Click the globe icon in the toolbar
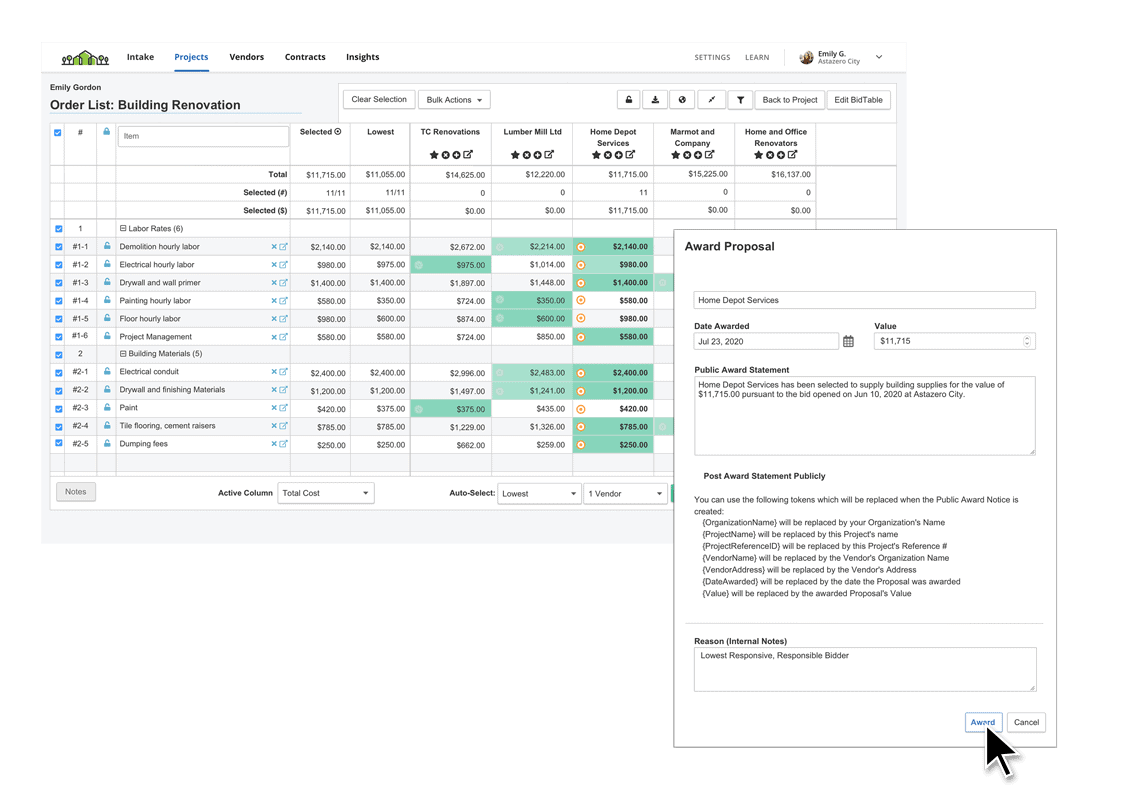This screenshot has width=1140, height=800. click(683, 100)
